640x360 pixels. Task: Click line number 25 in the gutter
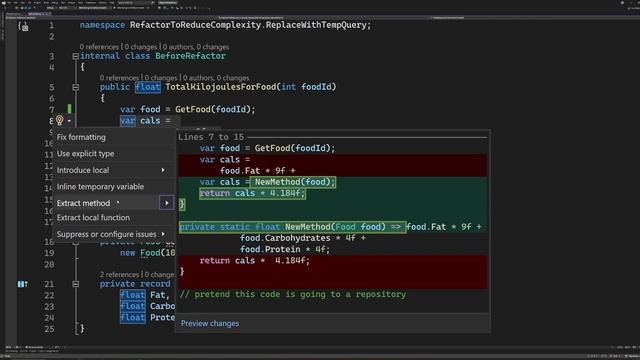coord(49,329)
